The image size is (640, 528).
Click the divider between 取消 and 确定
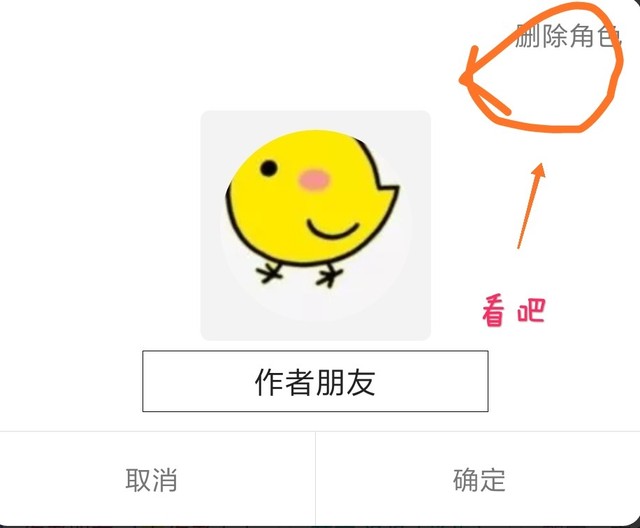coord(316,479)
